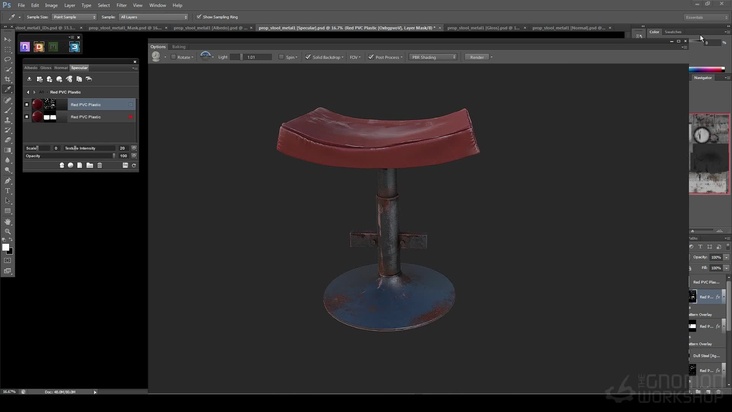
Task: Select the Eraser tool
Action: [7, 140]
